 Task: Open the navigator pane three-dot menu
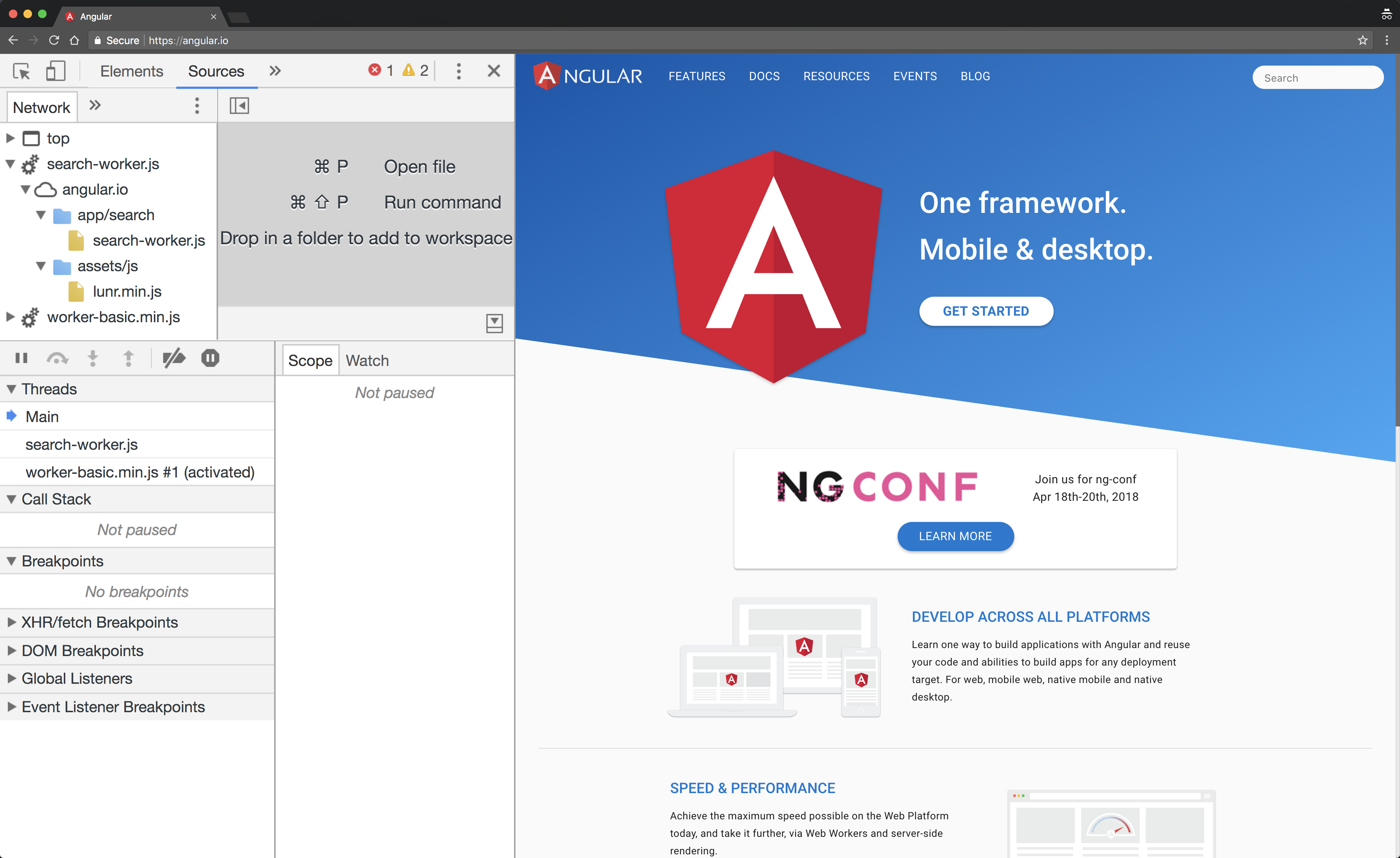[197, 106]
